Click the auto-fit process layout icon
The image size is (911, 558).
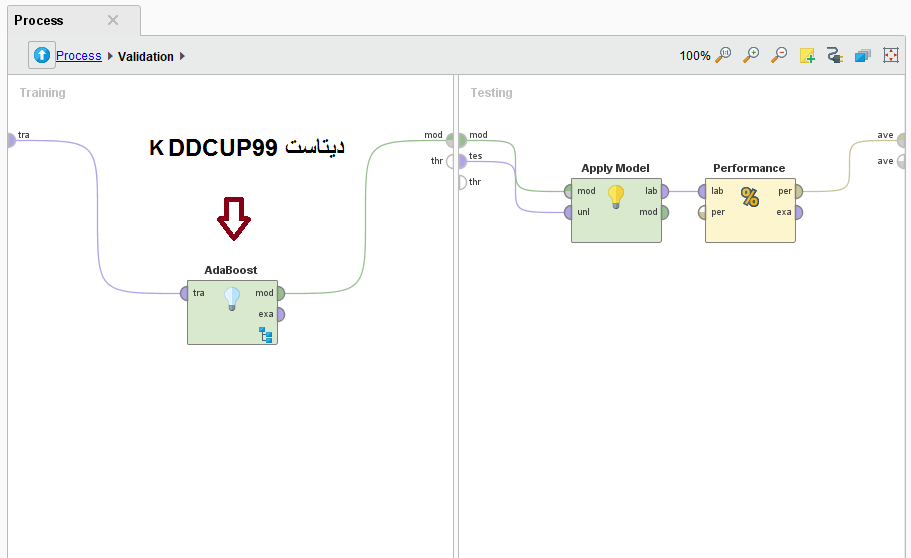point(890,56)
